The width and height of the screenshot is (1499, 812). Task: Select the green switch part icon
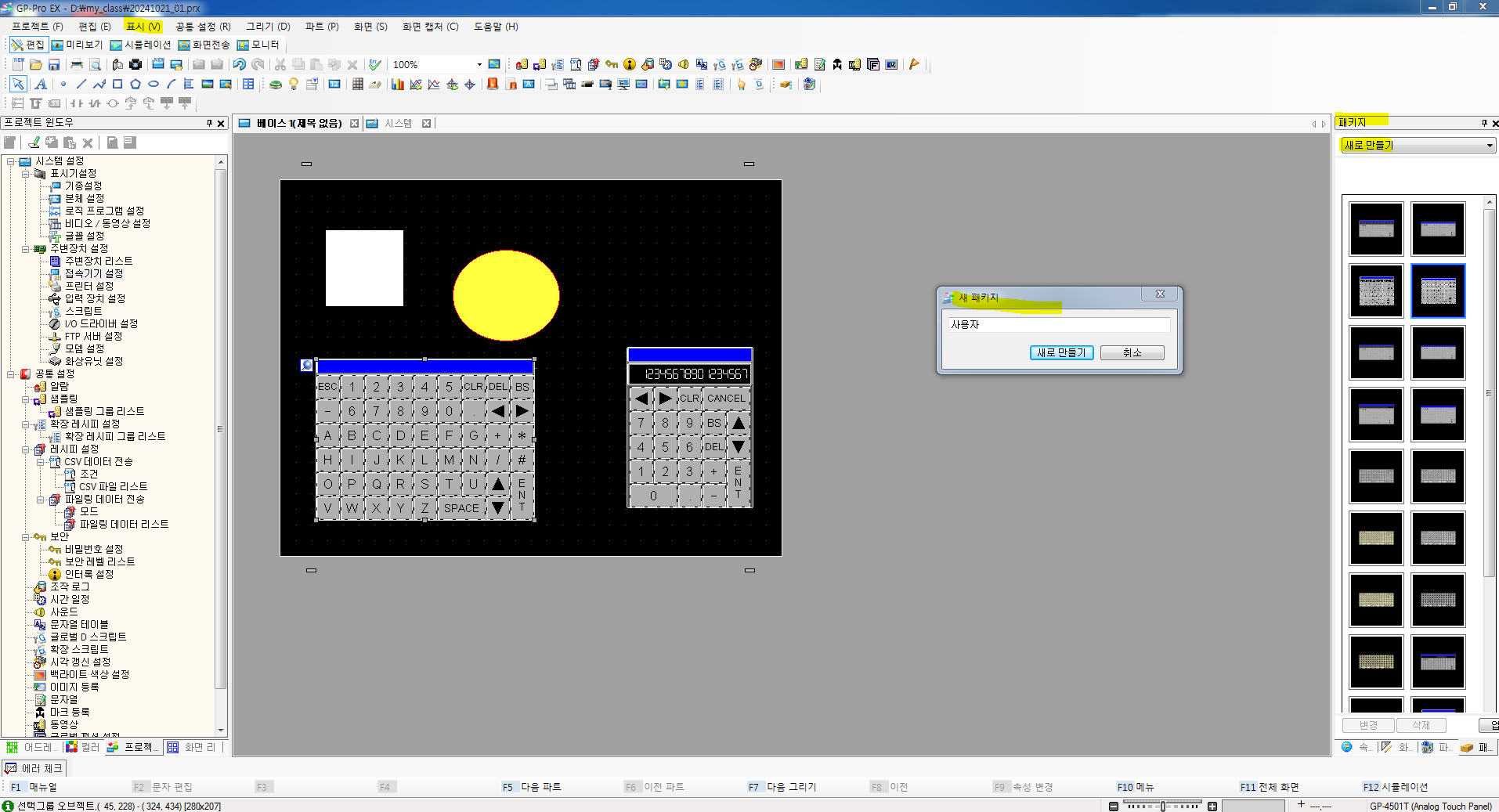[276, 84]
